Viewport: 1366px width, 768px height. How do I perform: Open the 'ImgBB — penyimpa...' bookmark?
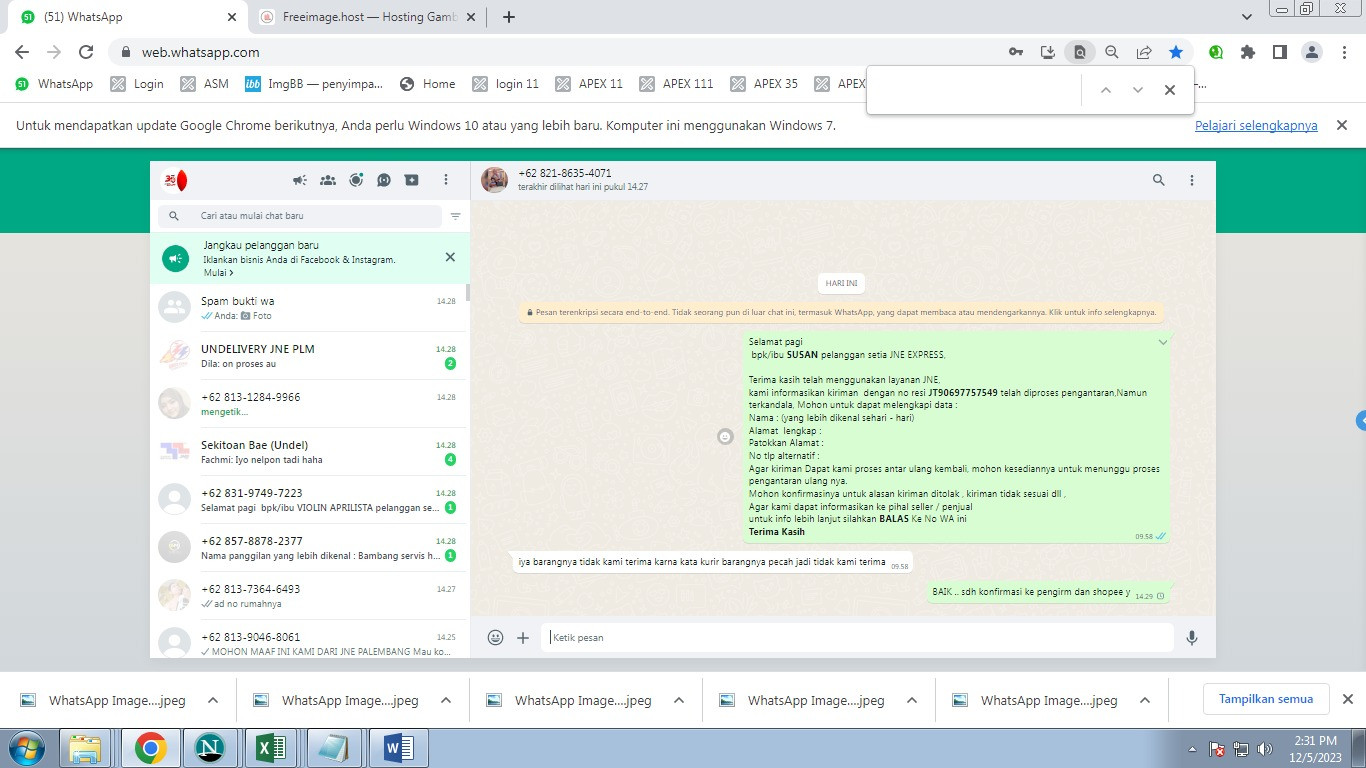[x=314, y=84]
